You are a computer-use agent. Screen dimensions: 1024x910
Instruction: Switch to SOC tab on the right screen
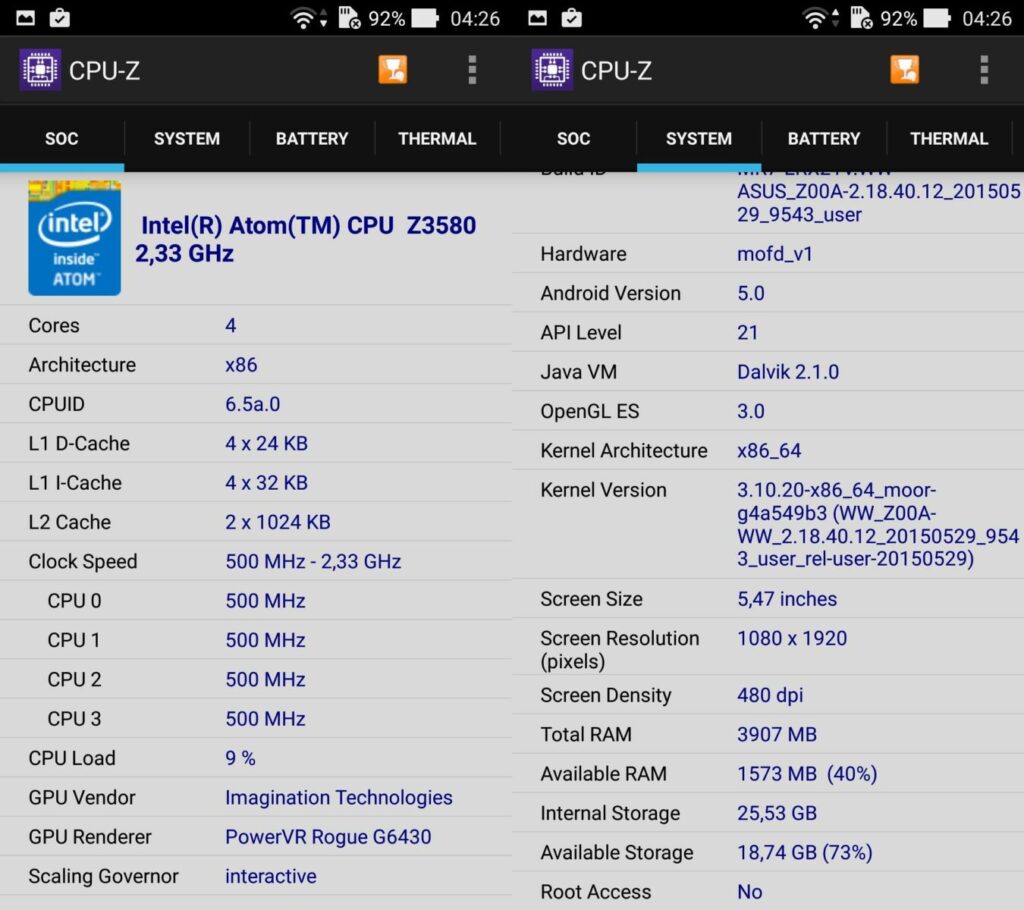[x=573, y=139]
